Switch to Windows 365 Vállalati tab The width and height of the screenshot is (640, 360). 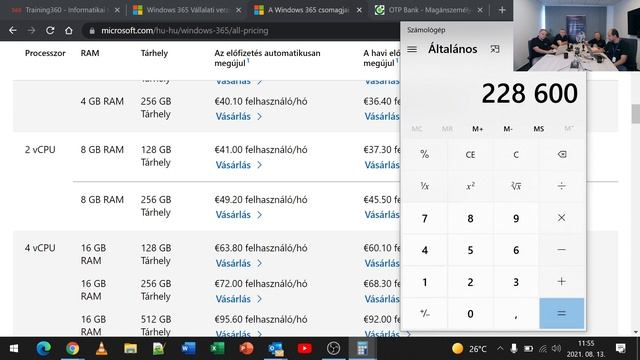tap(186, 10)
